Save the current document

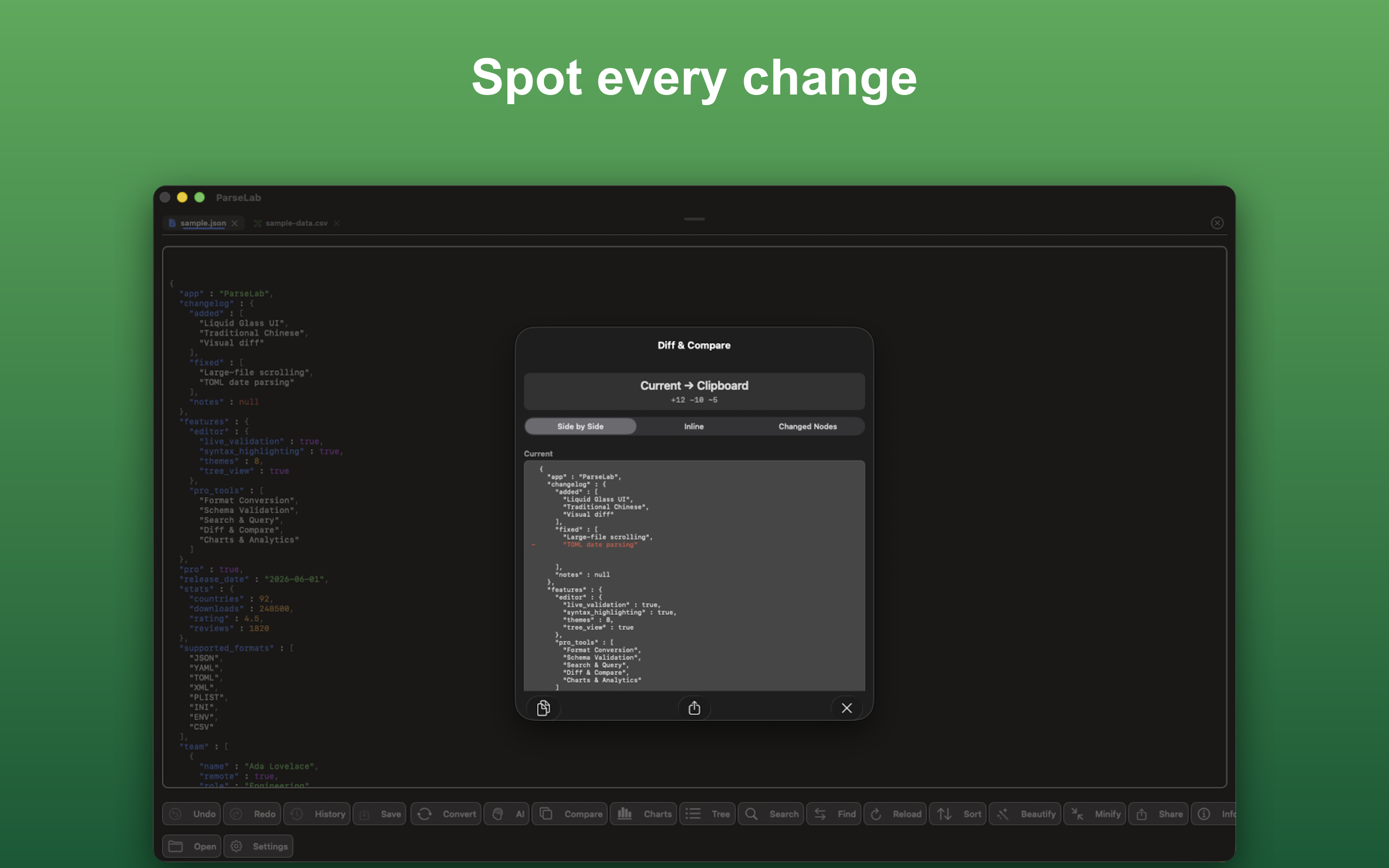[380, 814]
